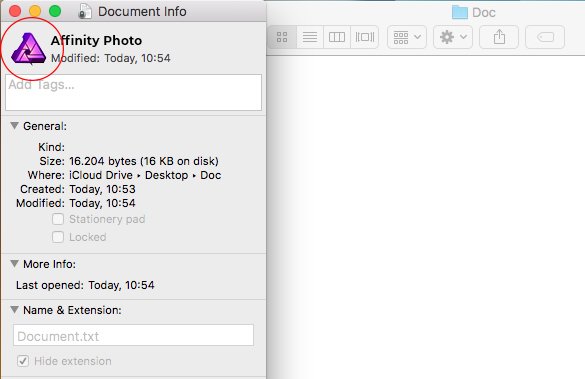Click the Document Info window title

(142, 12)
